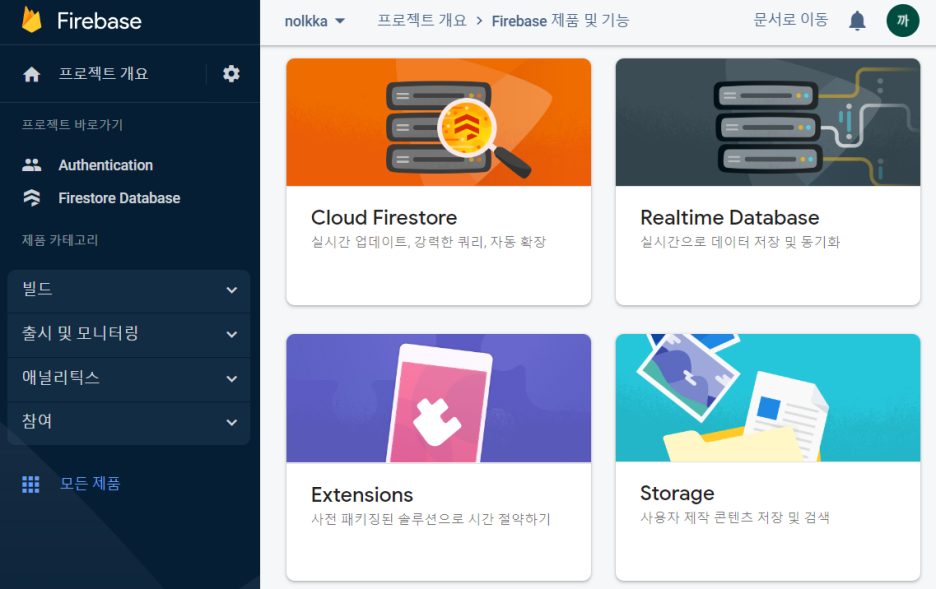Open project settings gear icon
Viewport: 936px width, 589px height.
tap(231, 73)
